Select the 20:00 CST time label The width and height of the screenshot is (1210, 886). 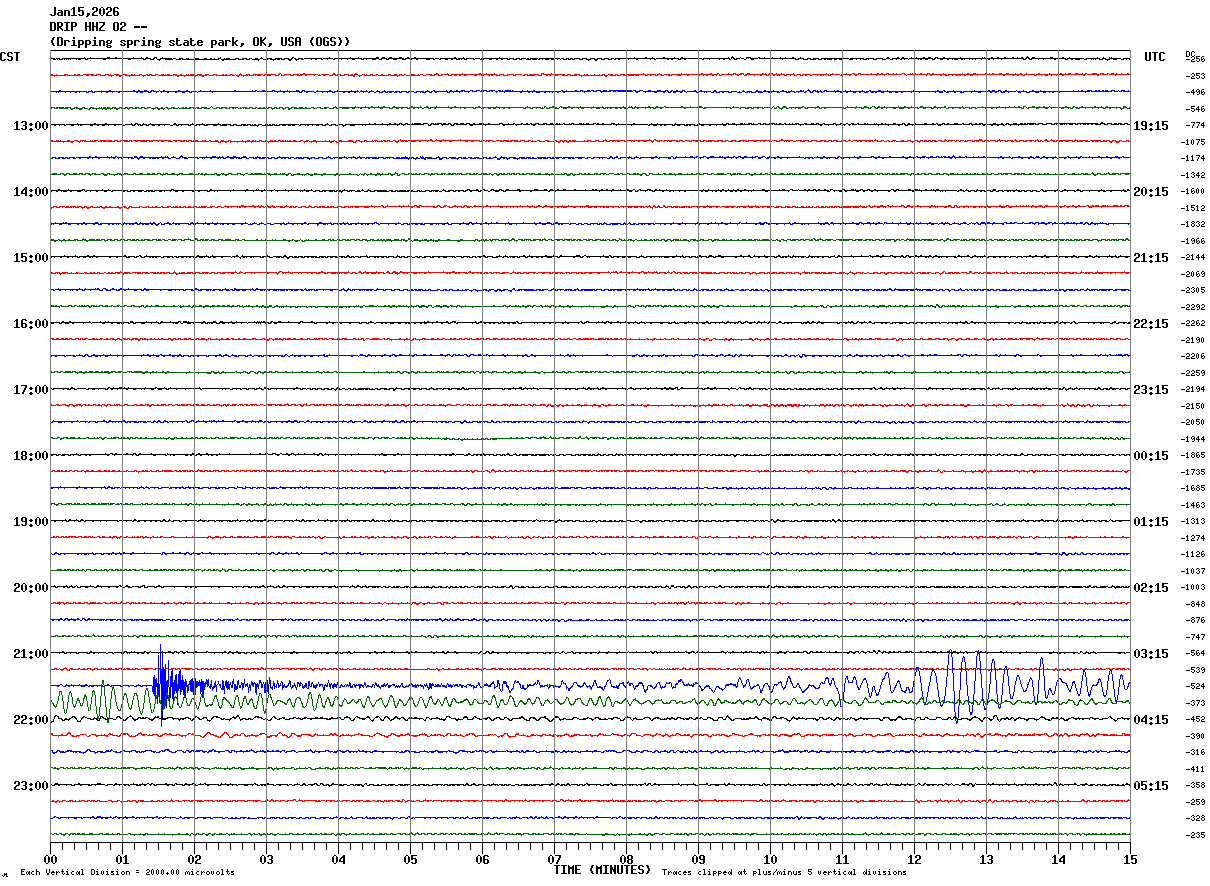pos(30,587)
